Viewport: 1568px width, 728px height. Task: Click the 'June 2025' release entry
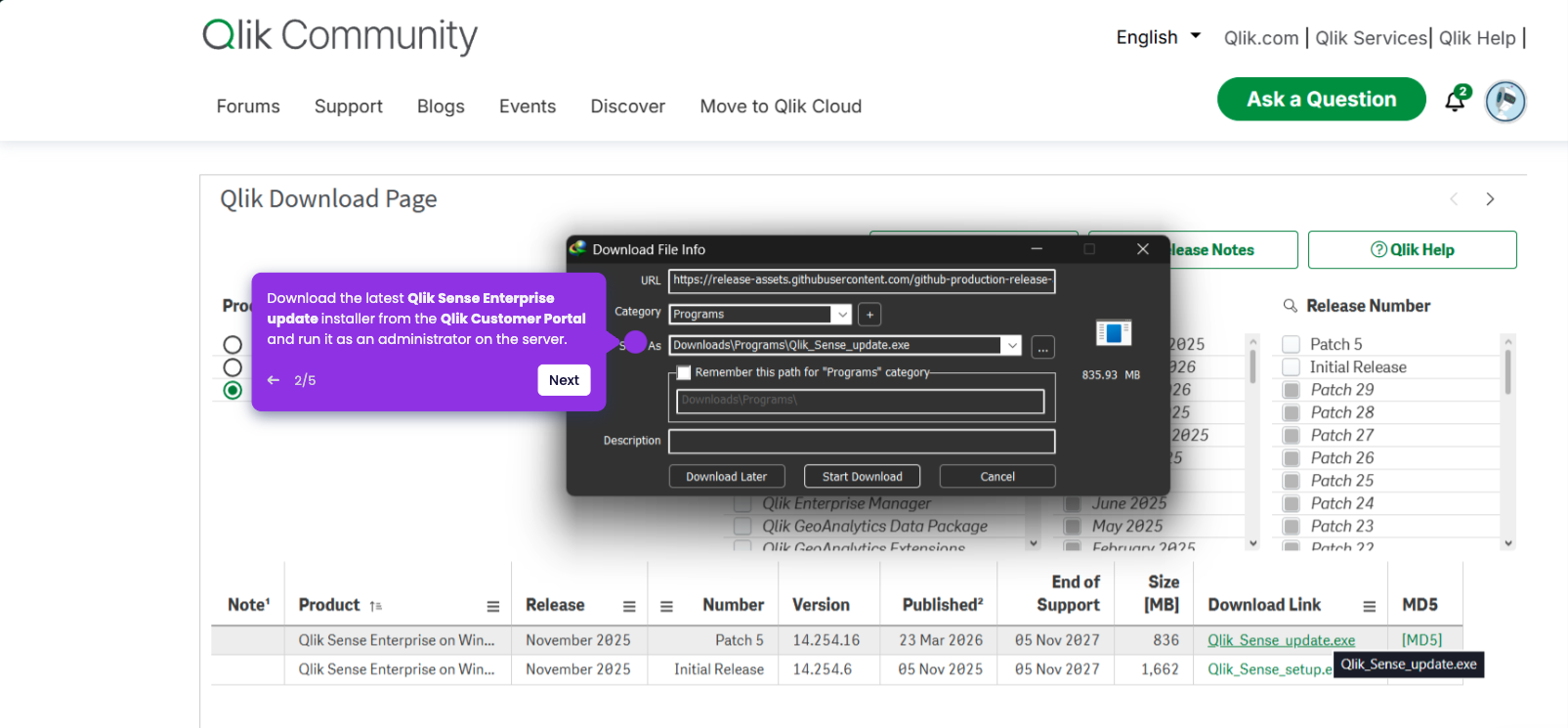(x=1129, y=503)
